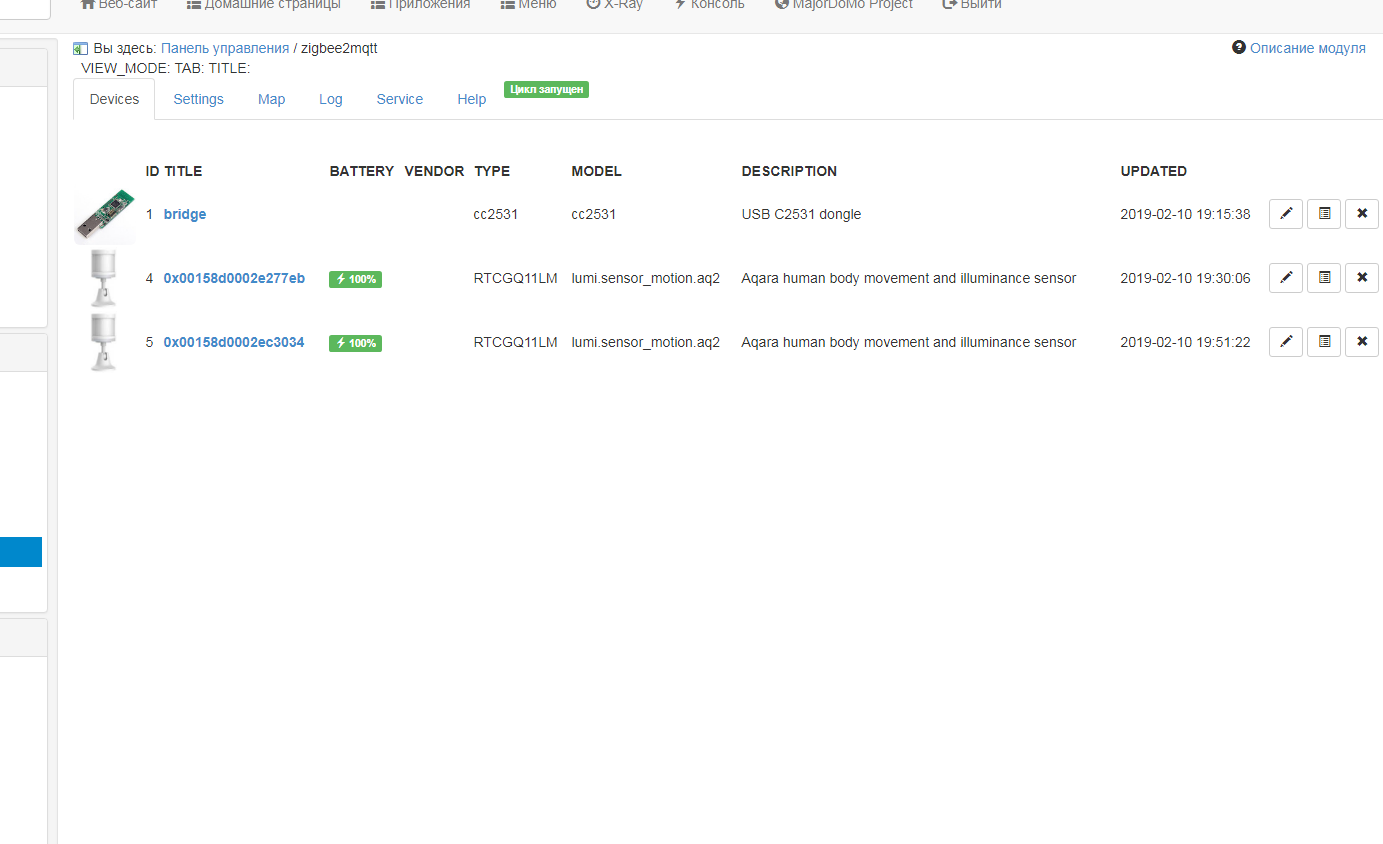This screenshot has height=844, width=1383.
Task: Click the VENDOR column header
Action: pos(435,171)
